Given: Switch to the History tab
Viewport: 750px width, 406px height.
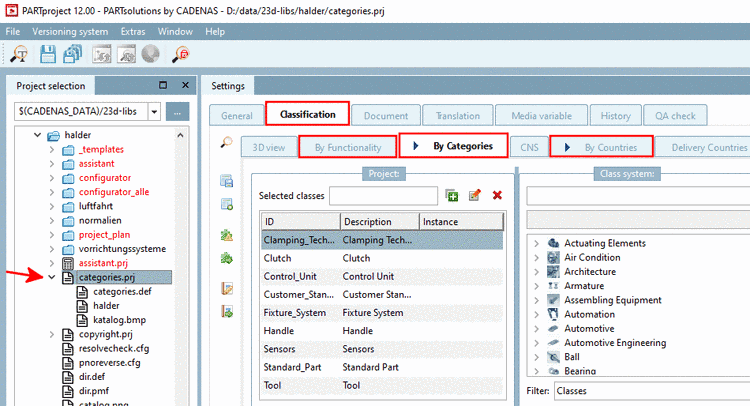Looking at the screenshot, I should click(615, 116).
